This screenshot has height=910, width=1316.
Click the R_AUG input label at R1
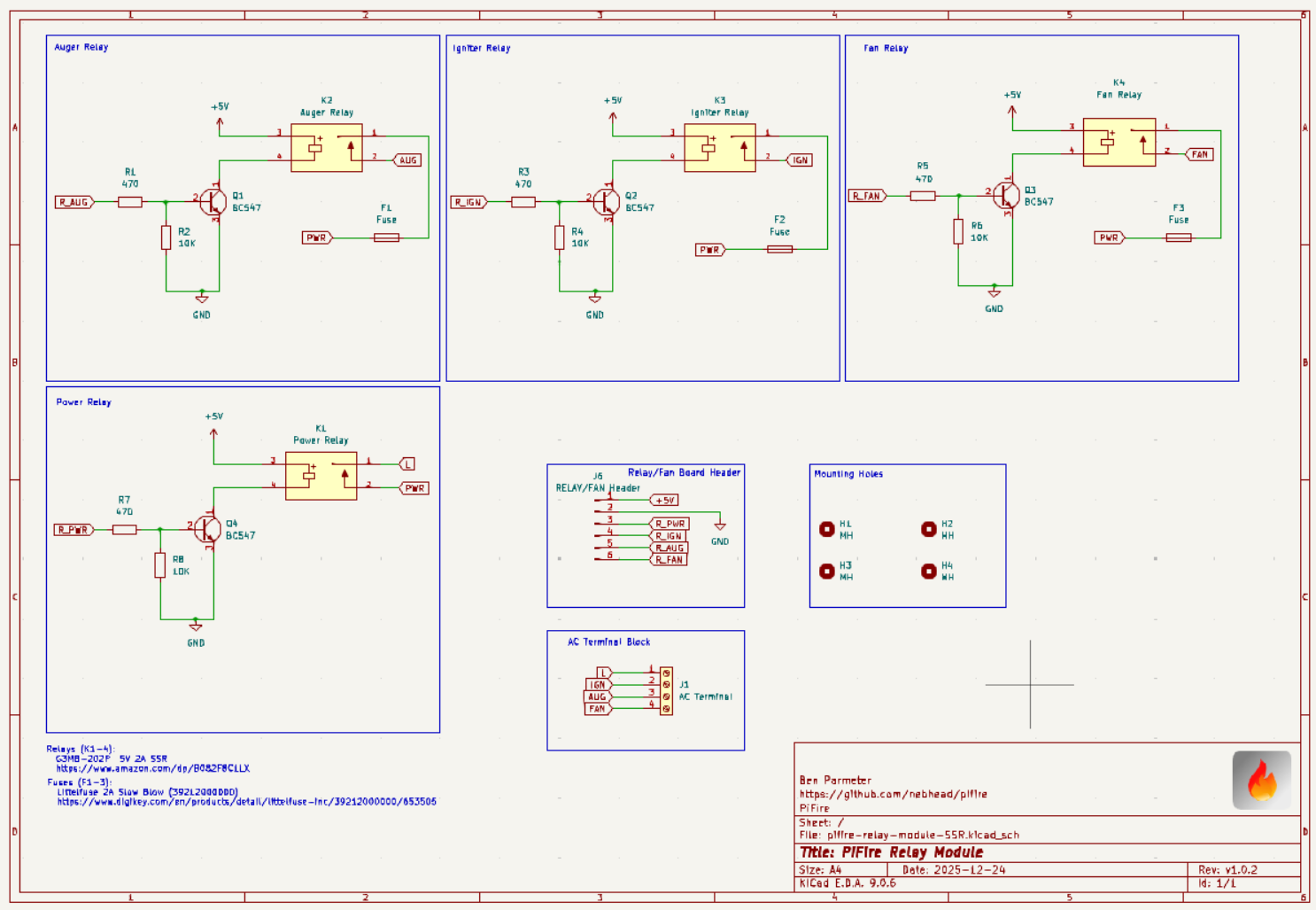[74, 202]
